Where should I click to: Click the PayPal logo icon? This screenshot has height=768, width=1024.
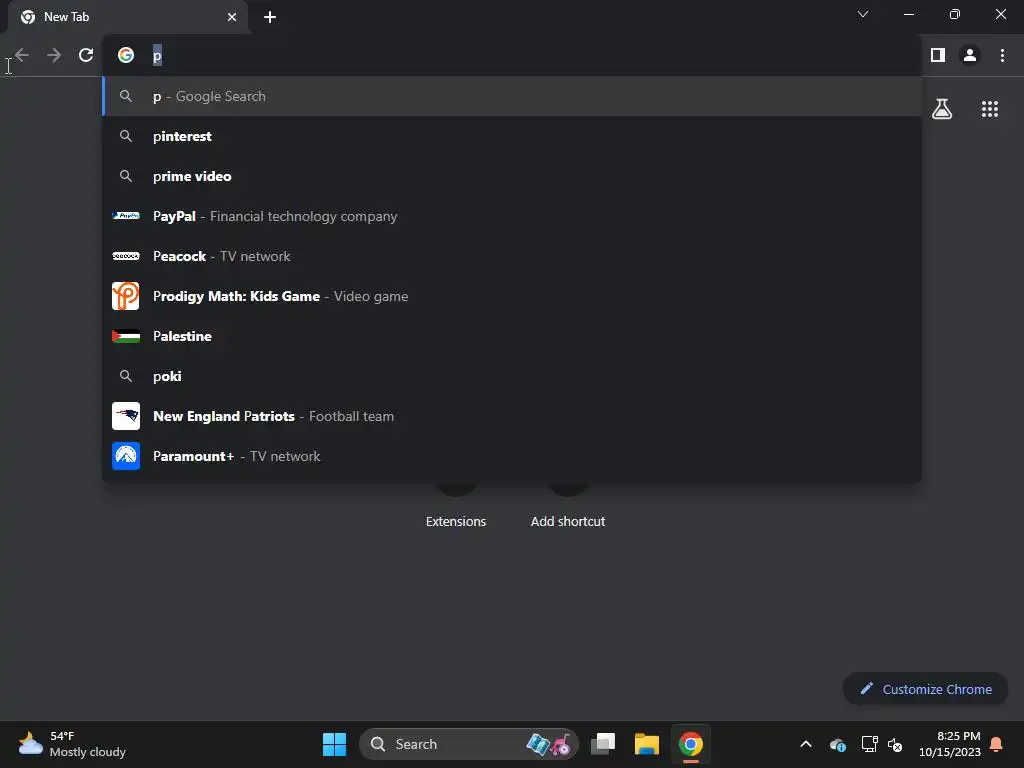pyautogui.click(x=126, y=216)
